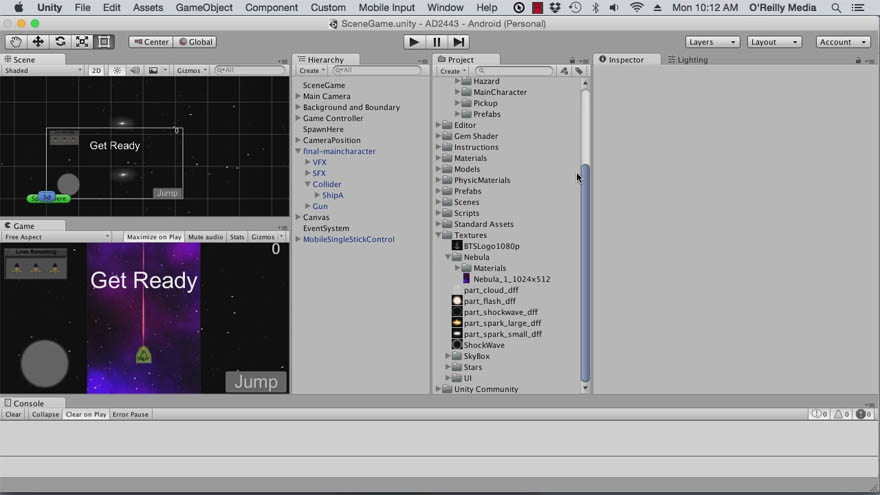Viewport: 880px width, 495px height.
Task: Toggle Global handle orientation
Action: point(195,42)
